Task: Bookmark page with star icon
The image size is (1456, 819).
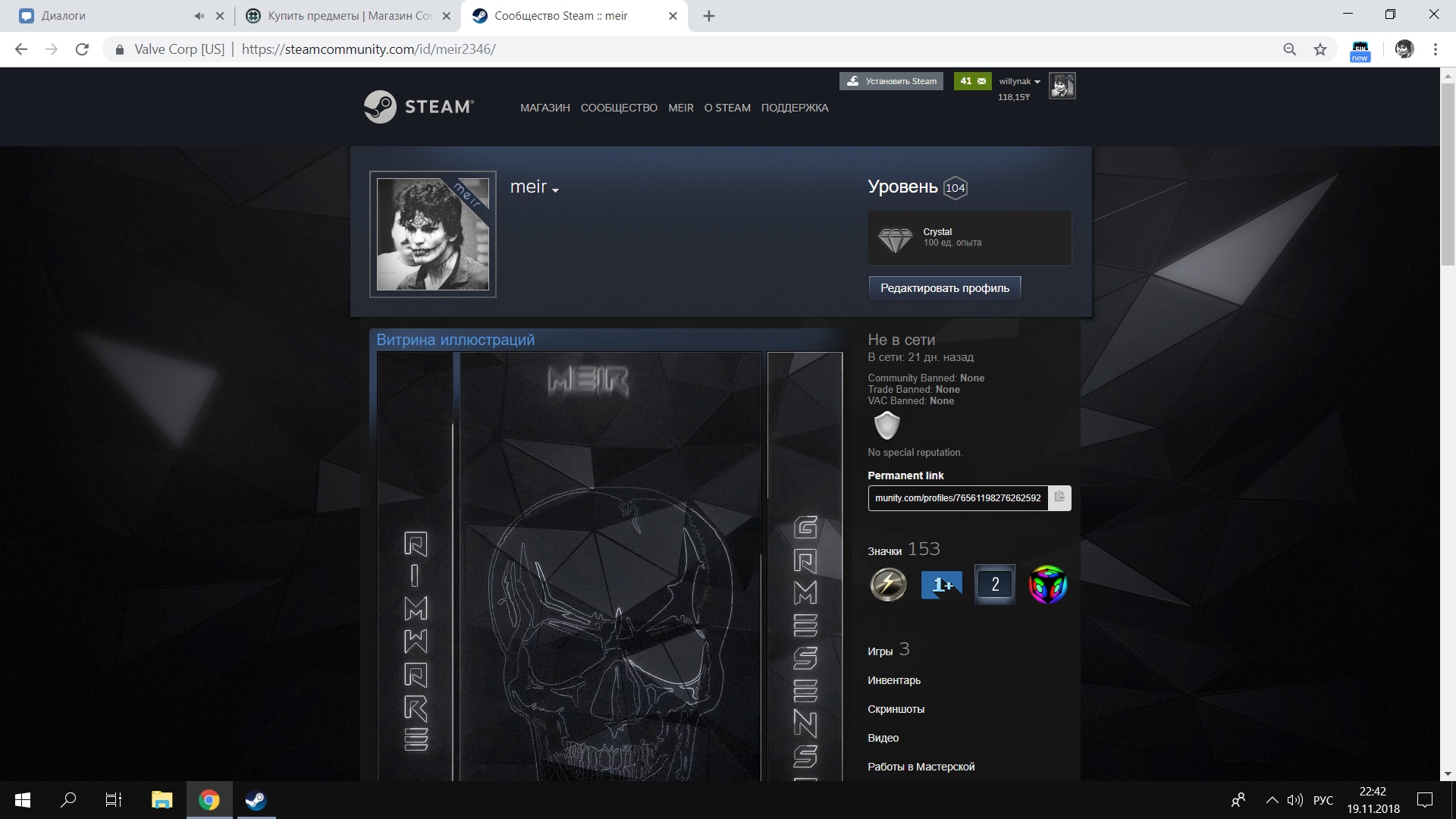Action: coord(1320,49)
